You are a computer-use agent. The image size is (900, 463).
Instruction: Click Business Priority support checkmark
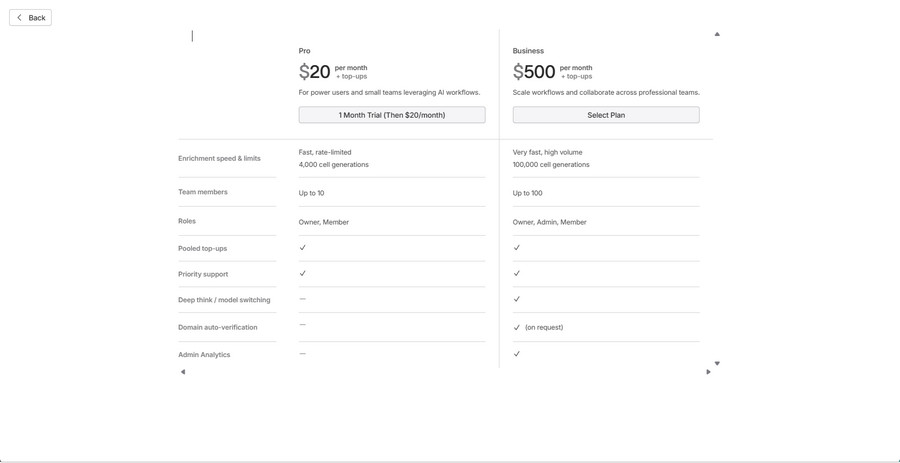[x=516, y=273]
